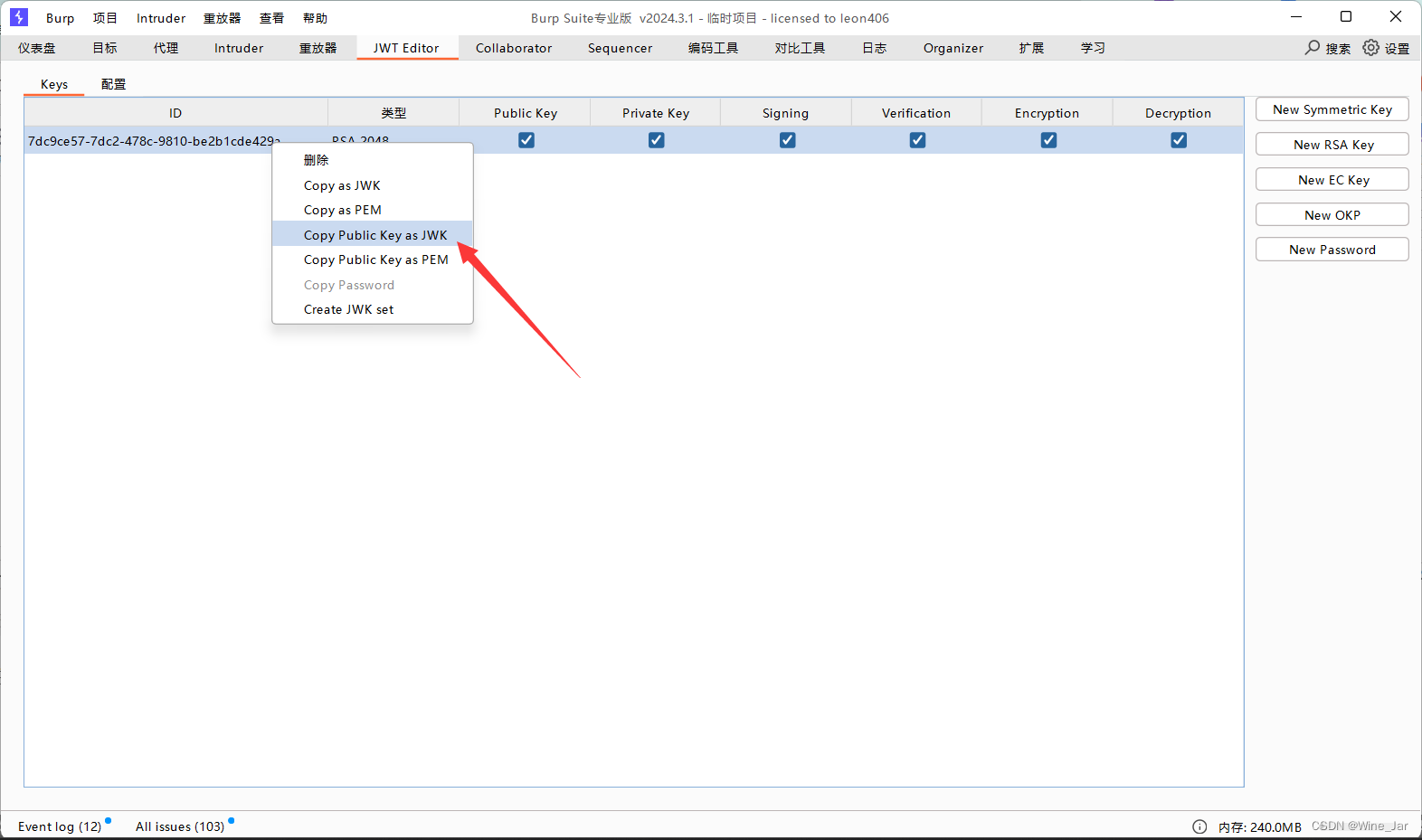Choose Copy Public Key as JWK
The width and height of the screenshot is (1422, 840).
point(373,235)
